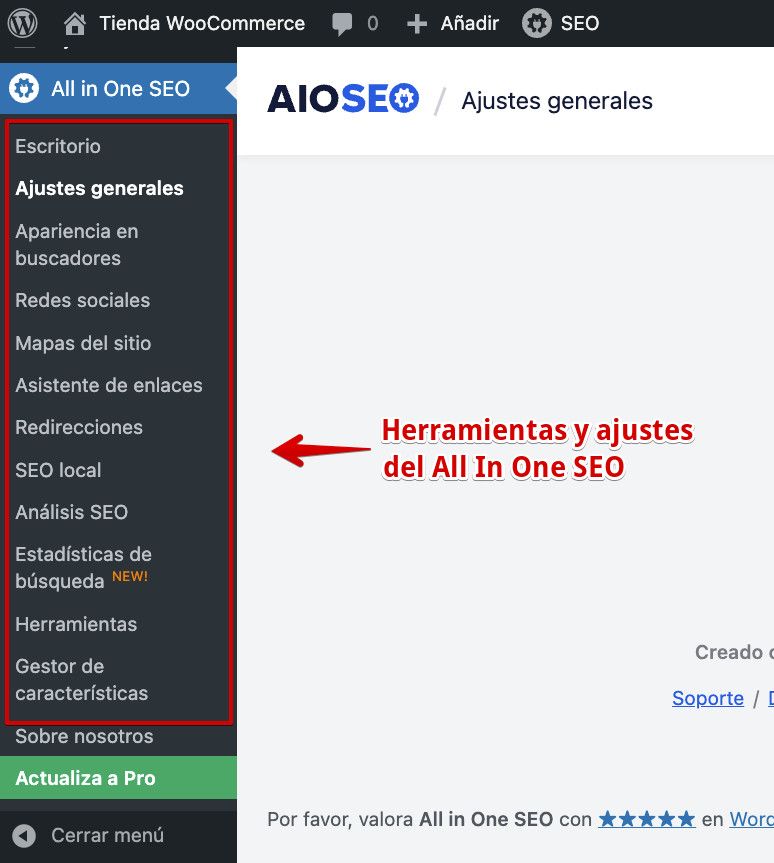Click the green Actualiza a Pro button

118,778
